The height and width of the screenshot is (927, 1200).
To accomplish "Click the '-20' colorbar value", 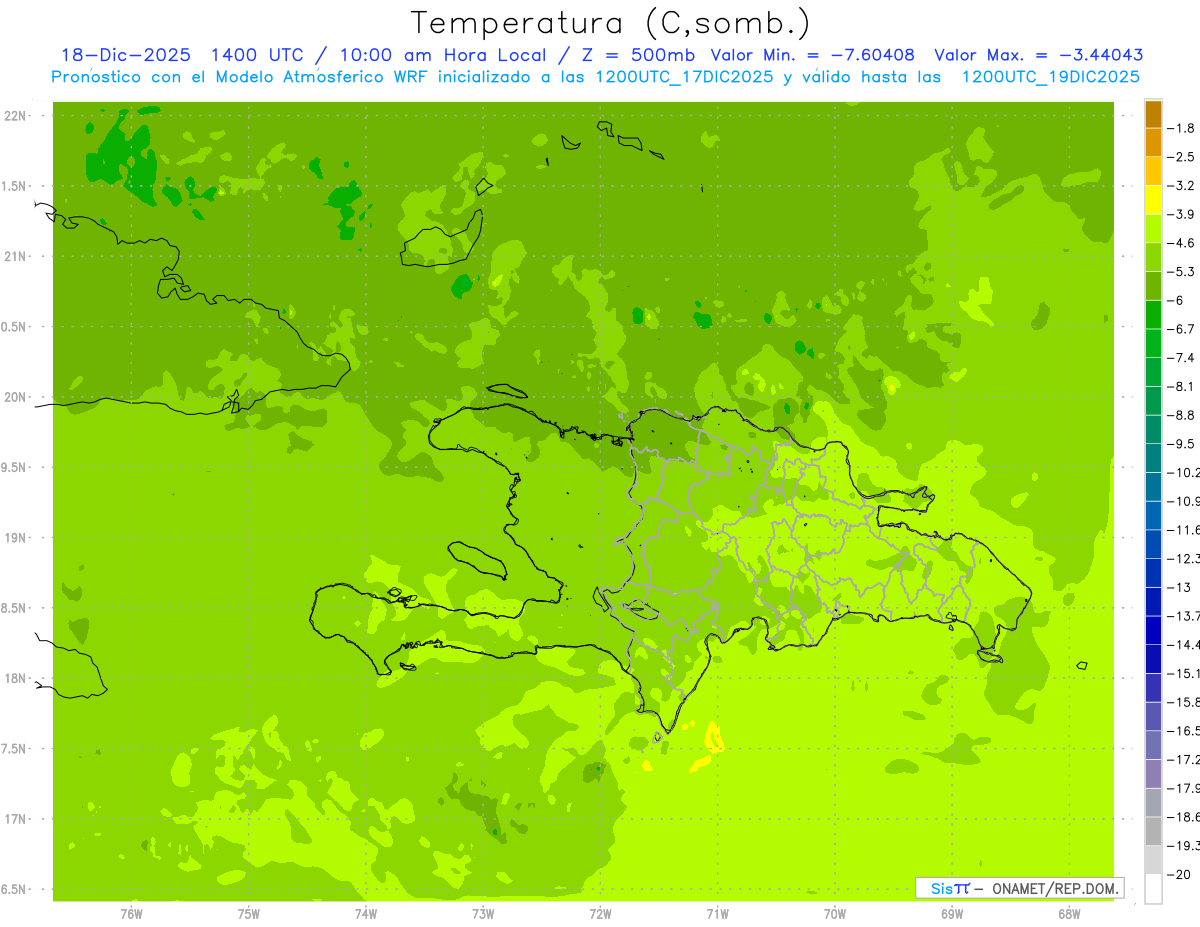I will tap(1179, 875).
